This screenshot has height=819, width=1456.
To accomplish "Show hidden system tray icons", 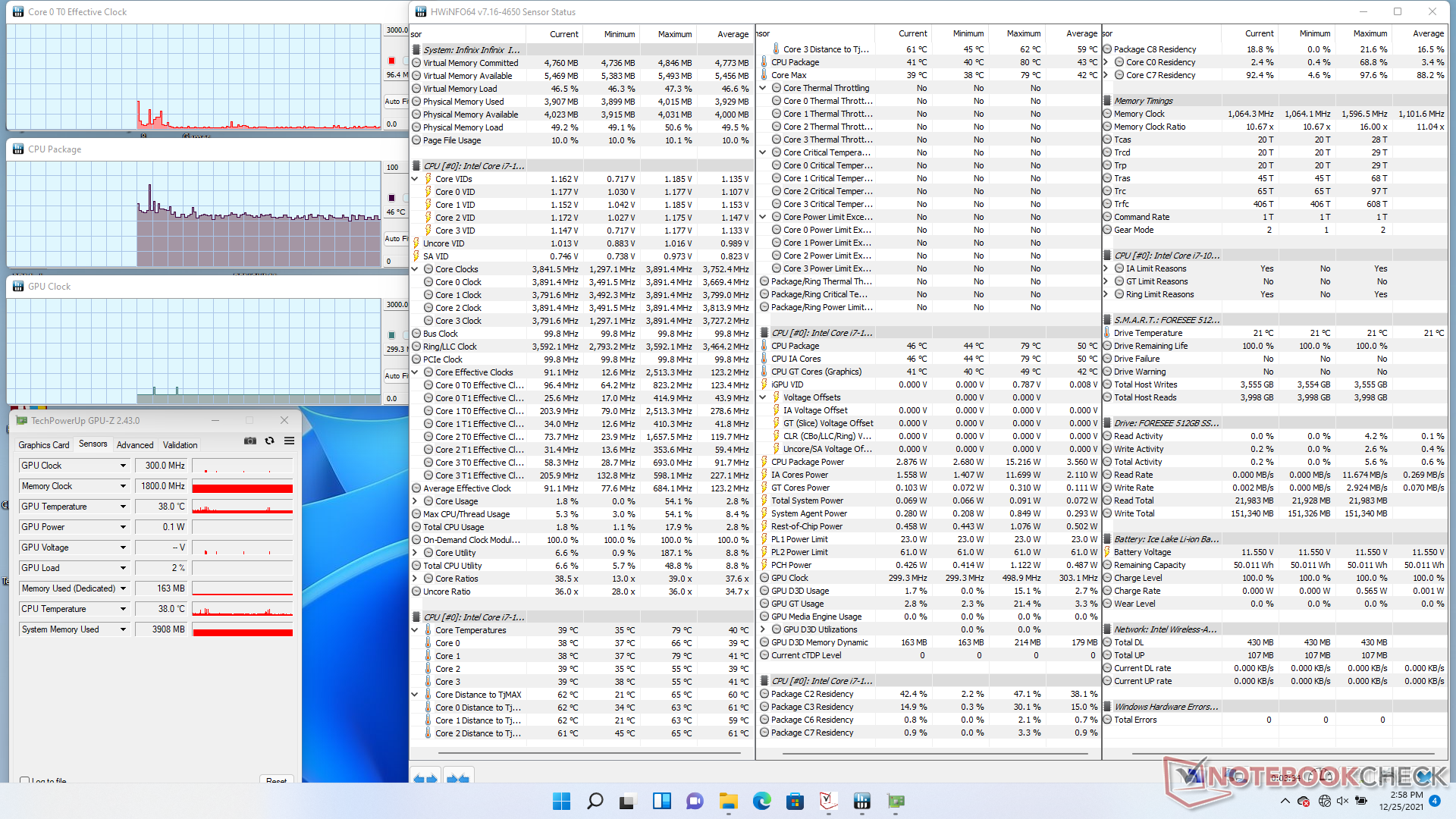I will [1285, 801].
